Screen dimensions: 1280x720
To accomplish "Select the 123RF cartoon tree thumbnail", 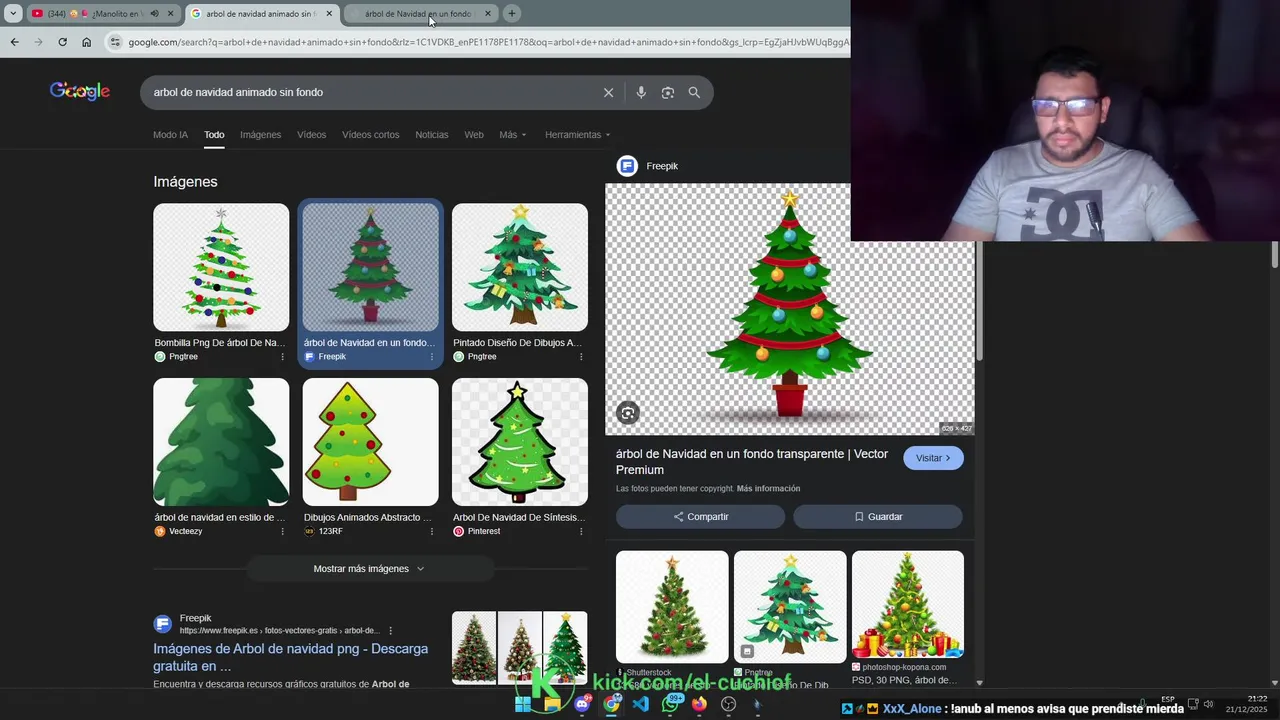I will click(370, 442).
